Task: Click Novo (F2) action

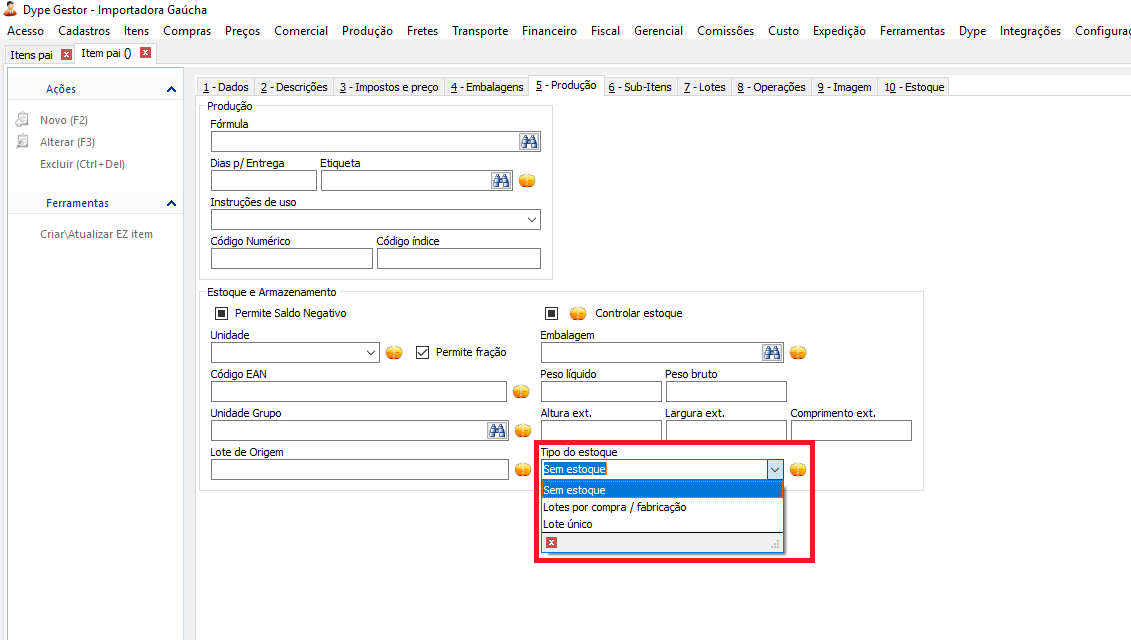Action: (63, 120)
